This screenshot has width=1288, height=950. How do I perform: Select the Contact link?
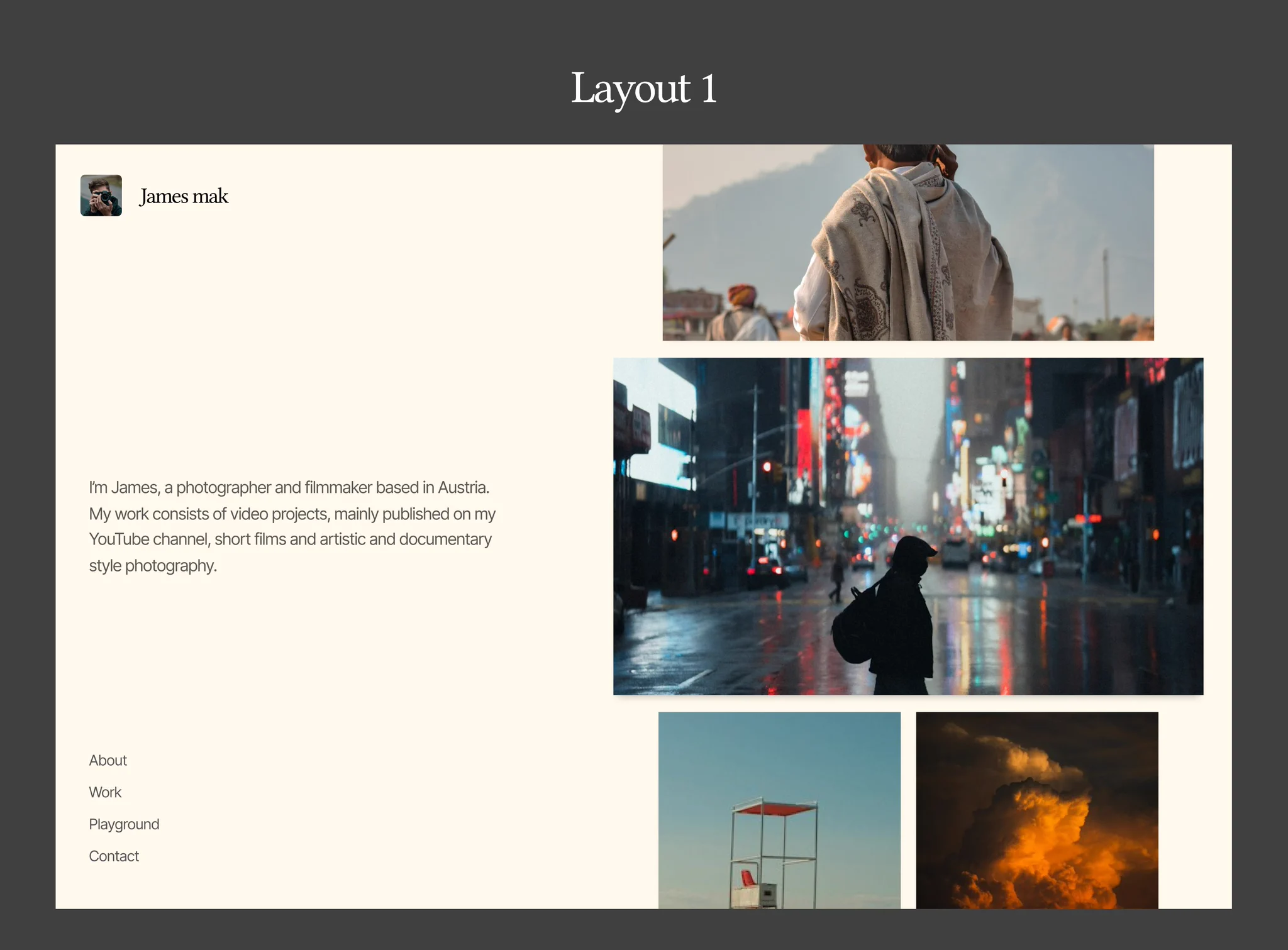click(114, 856)
